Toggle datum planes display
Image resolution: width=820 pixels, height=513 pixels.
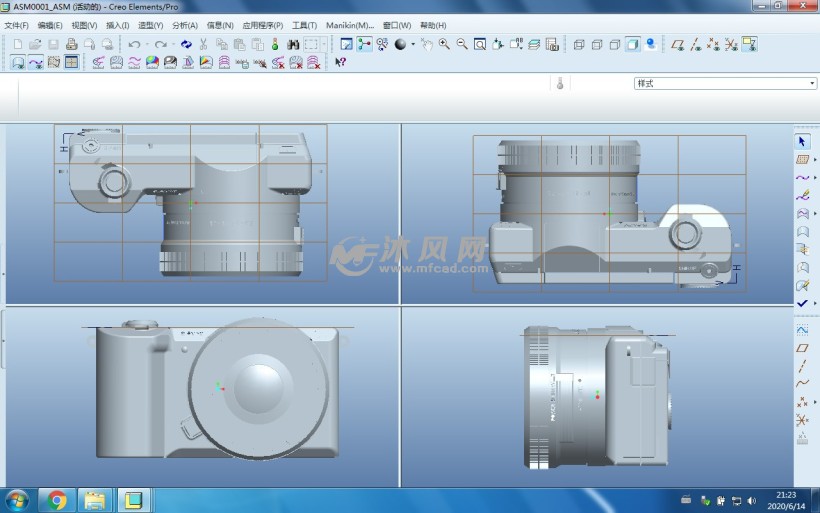[x=678, y=44]
